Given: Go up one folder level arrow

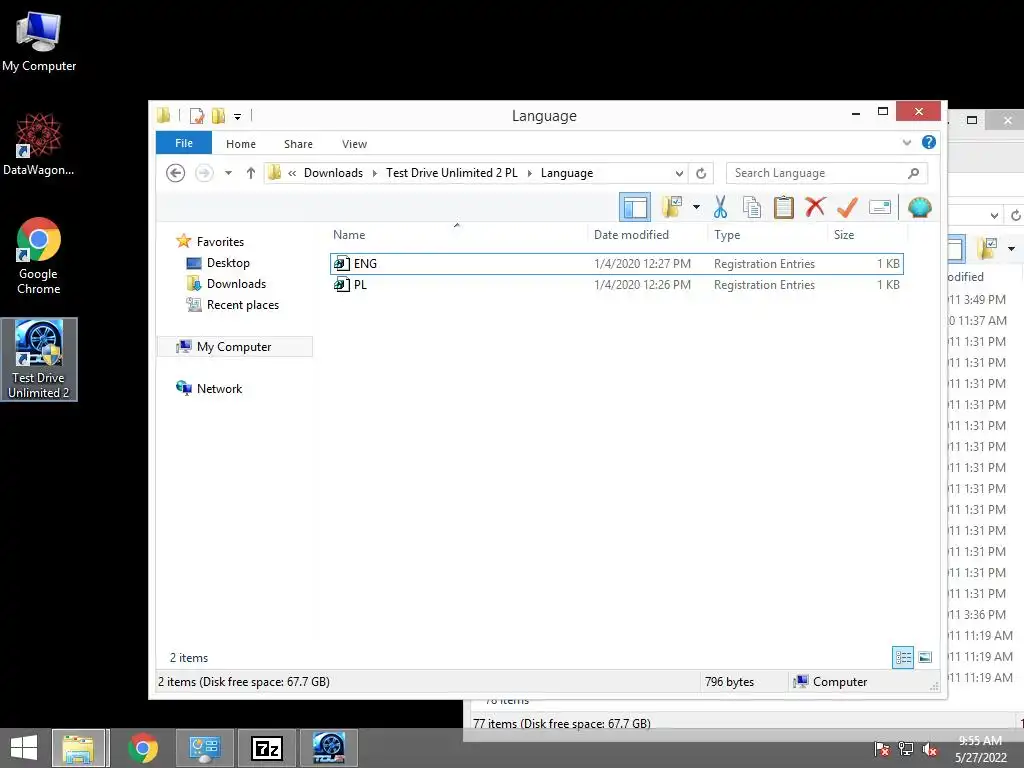Looking at the screenshot, I should [x=250, y=173].
